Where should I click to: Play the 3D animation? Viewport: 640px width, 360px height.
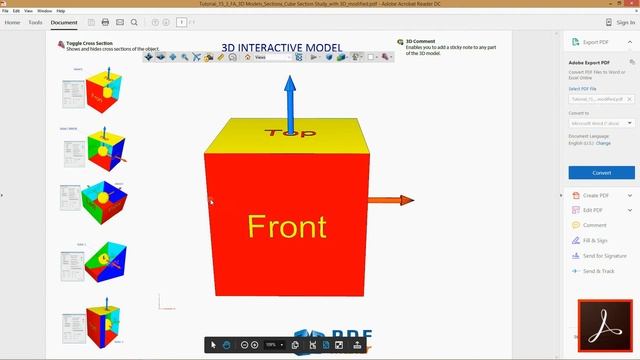313,57
